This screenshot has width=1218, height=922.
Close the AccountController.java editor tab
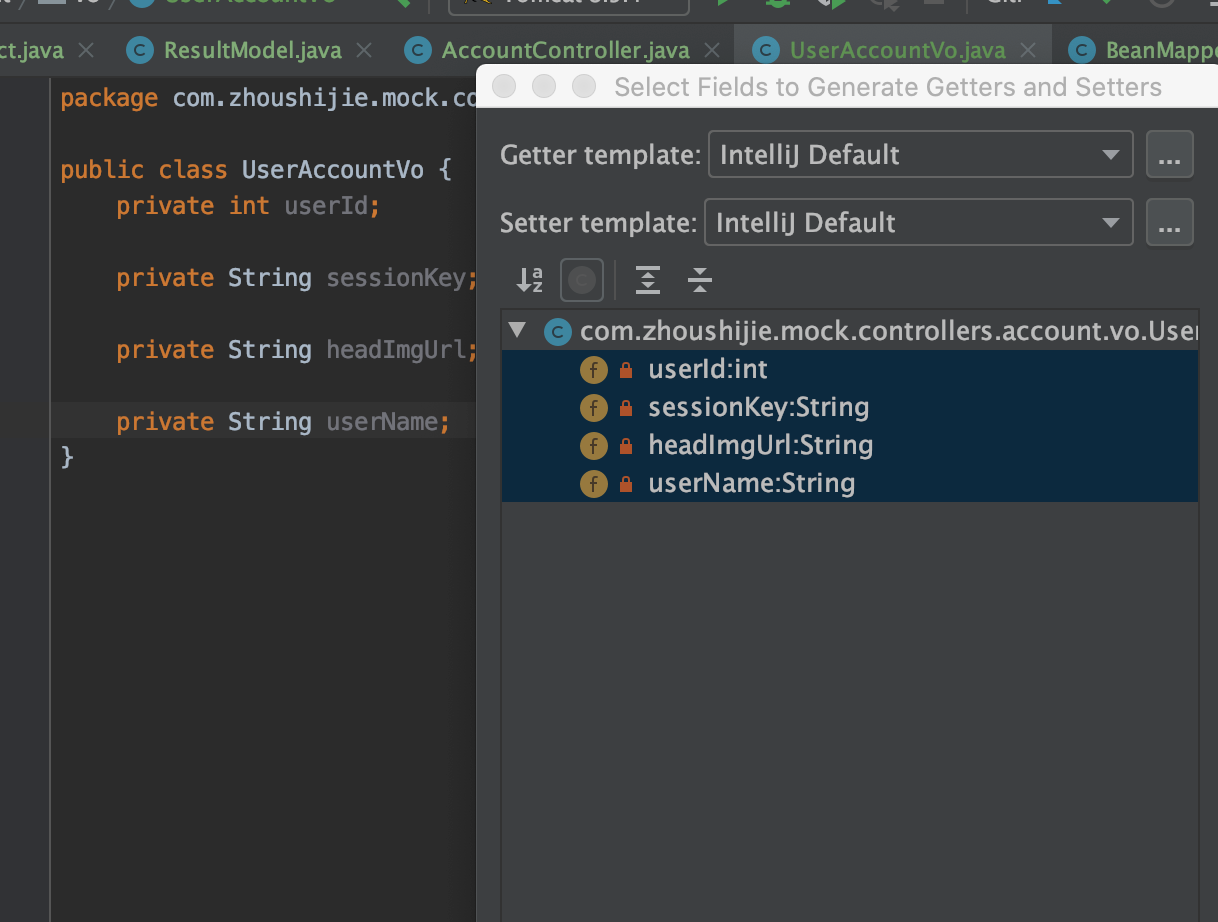point(711,49)
